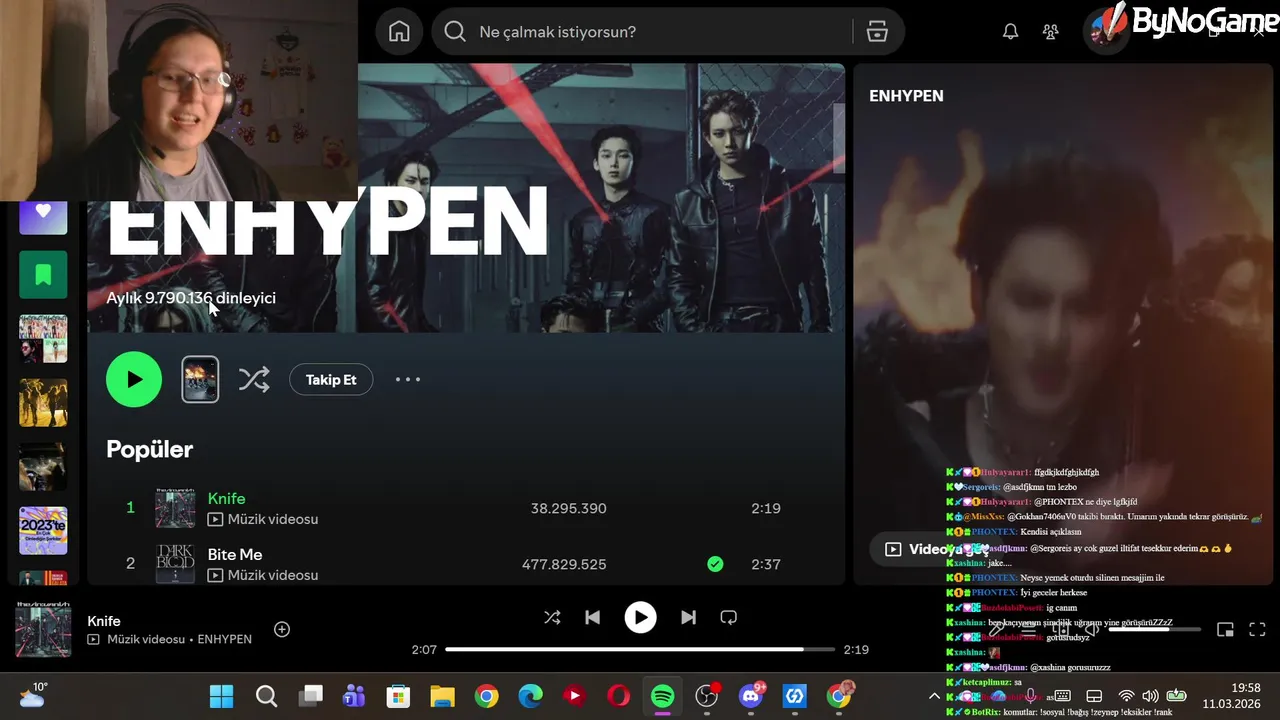This screenshot has width=1280, height=720.
Task: Open Discord from taskbar
Action: click(751, 696)
